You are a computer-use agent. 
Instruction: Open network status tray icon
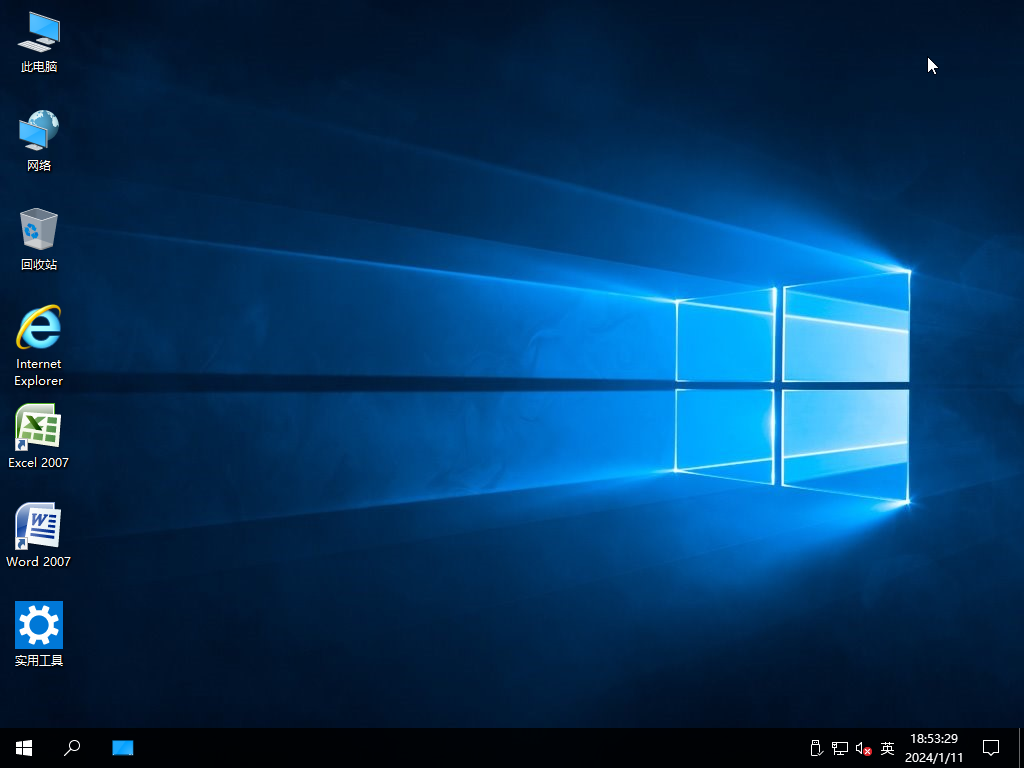(839, 748)
